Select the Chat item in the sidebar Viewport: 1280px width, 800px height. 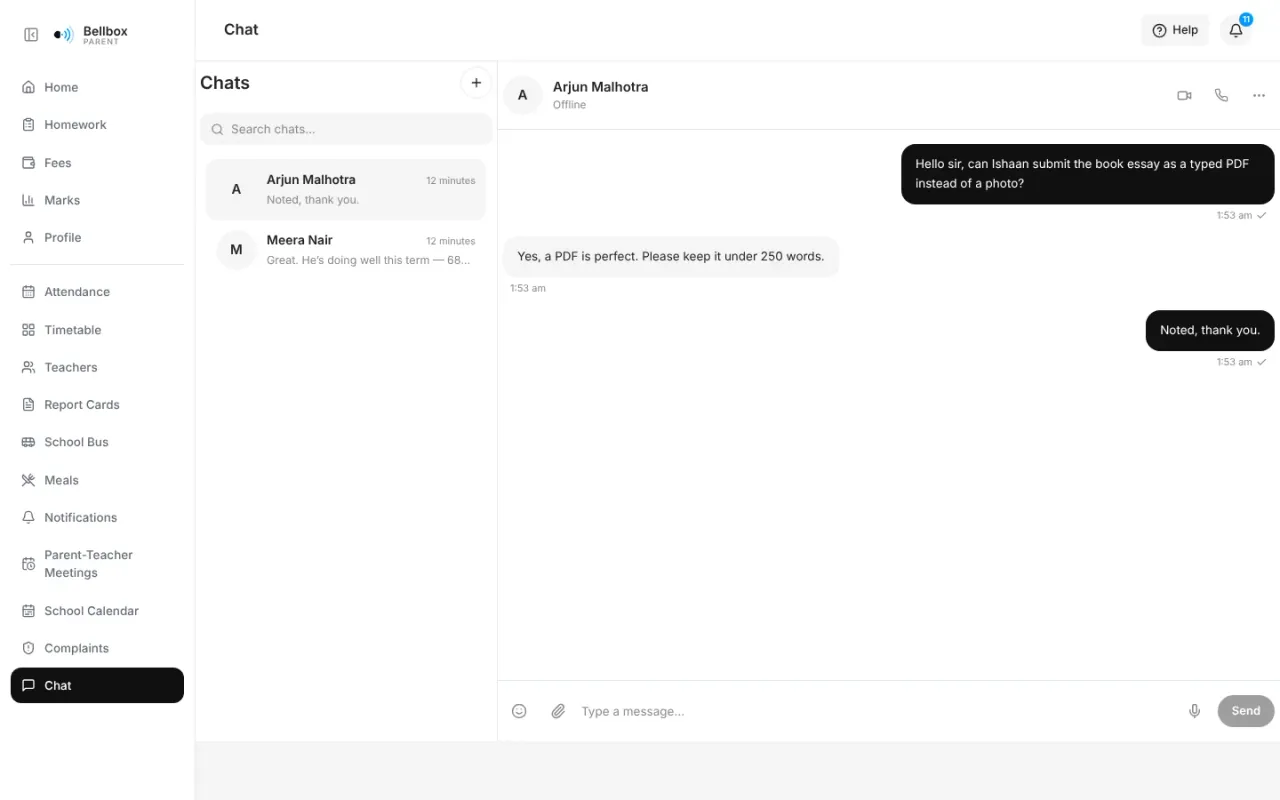97,686
